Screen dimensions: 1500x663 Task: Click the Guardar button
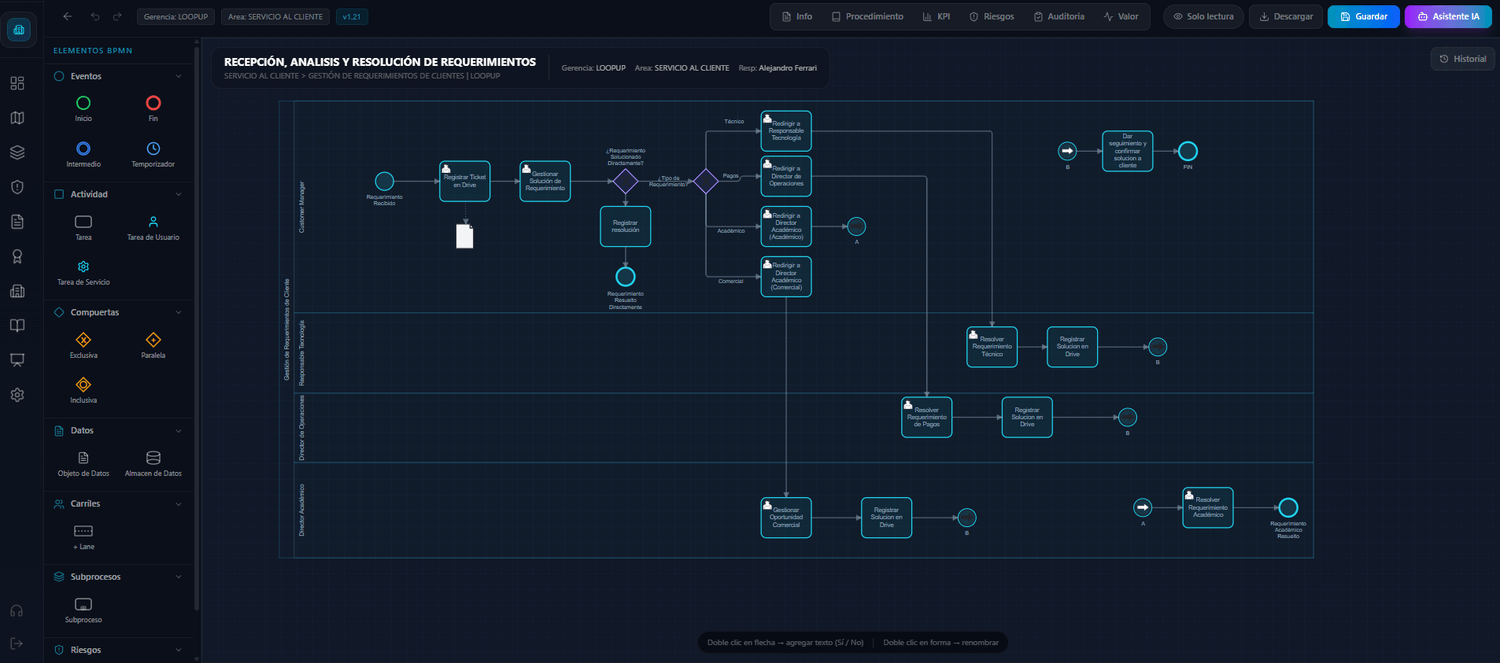[1363, 17]
